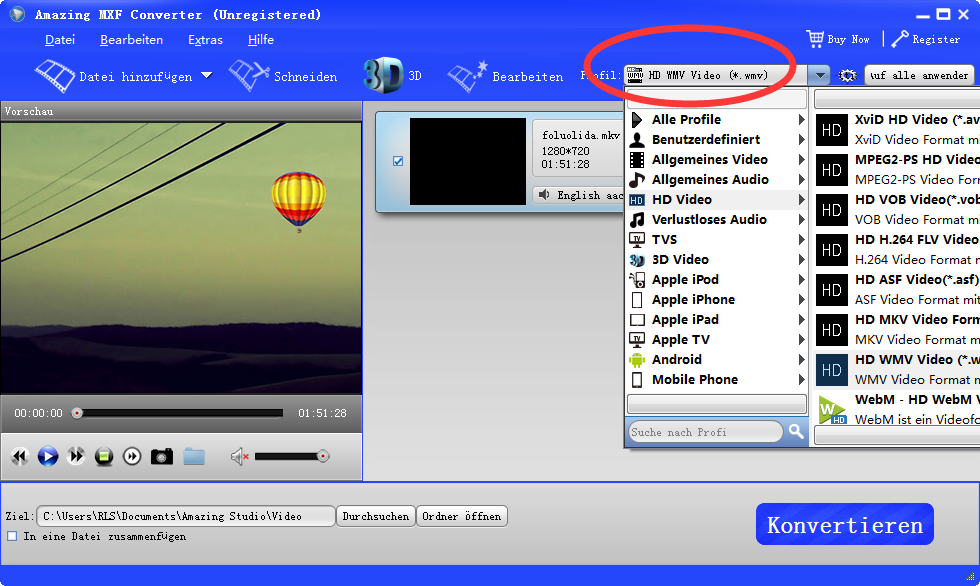Click the Datei hinzufügen film icon
980x586 pixels.
55,76
